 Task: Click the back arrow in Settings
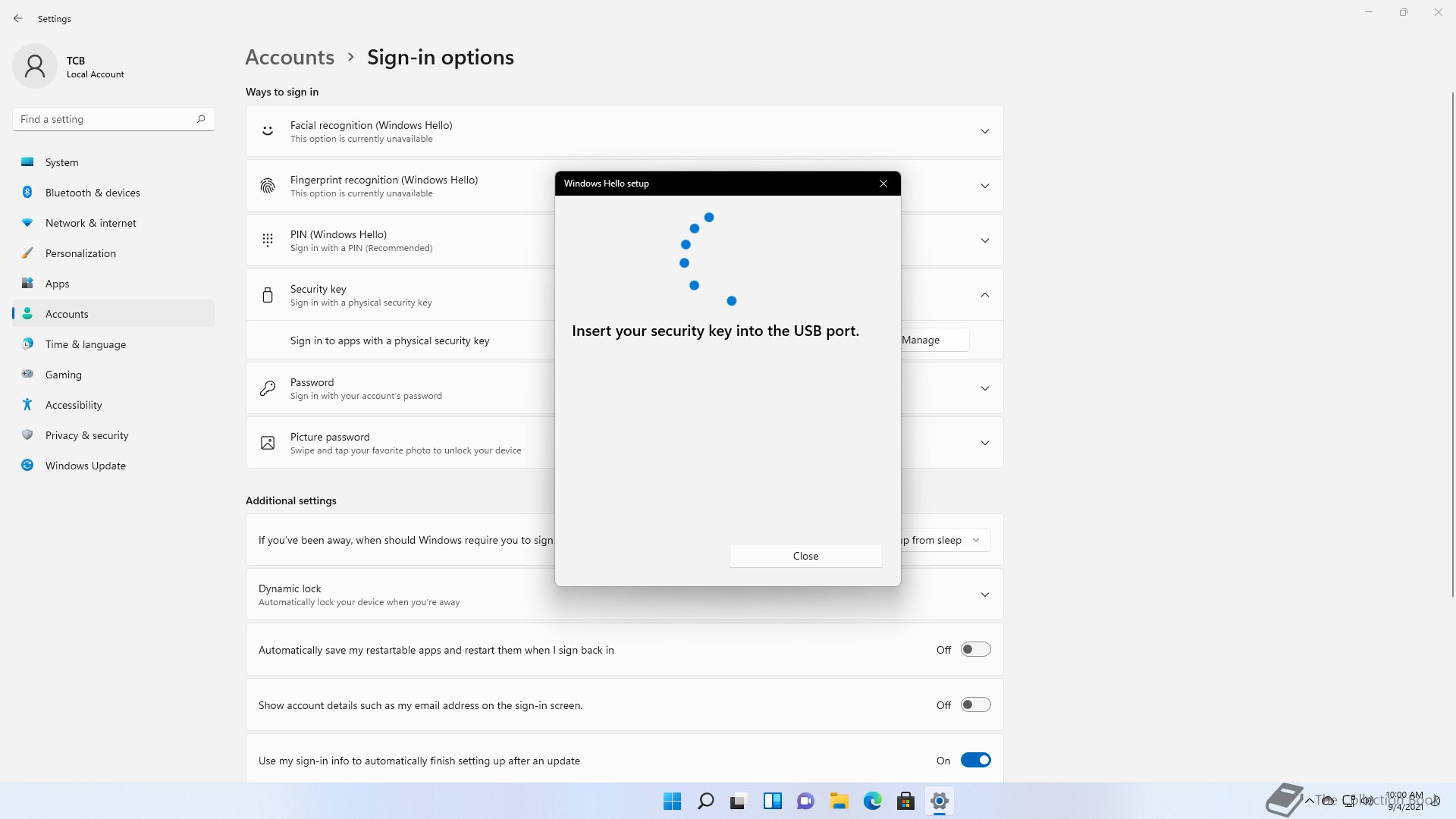18,18
